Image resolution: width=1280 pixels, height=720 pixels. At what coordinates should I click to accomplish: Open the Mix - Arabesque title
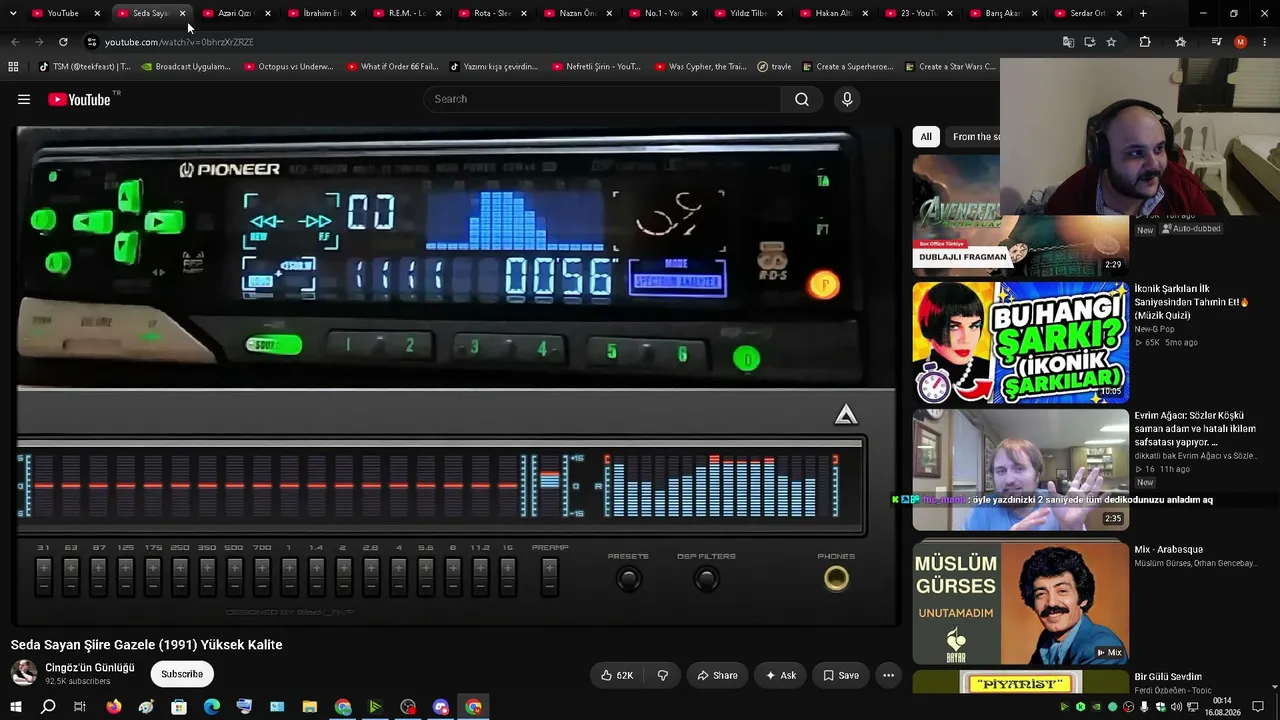pyautogui.click(x=1168, y=549)
